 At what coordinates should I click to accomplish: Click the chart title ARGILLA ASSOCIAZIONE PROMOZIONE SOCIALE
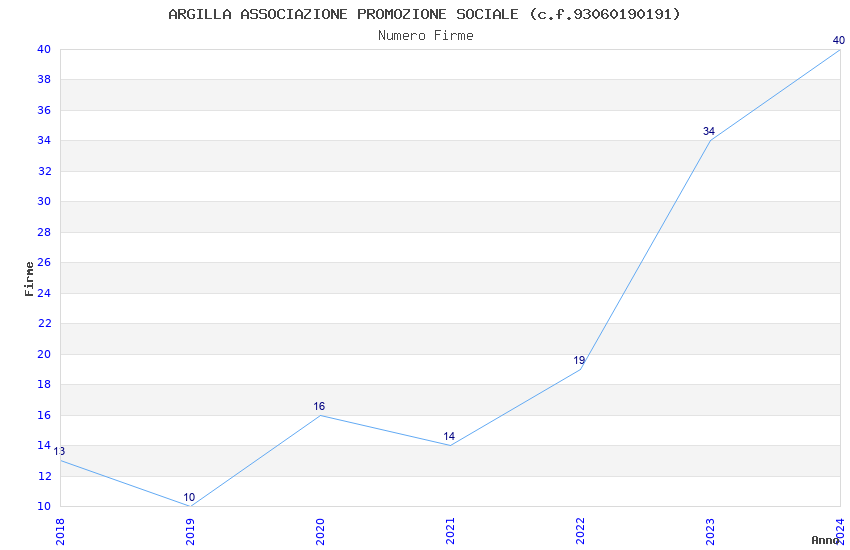click(424, 14)
